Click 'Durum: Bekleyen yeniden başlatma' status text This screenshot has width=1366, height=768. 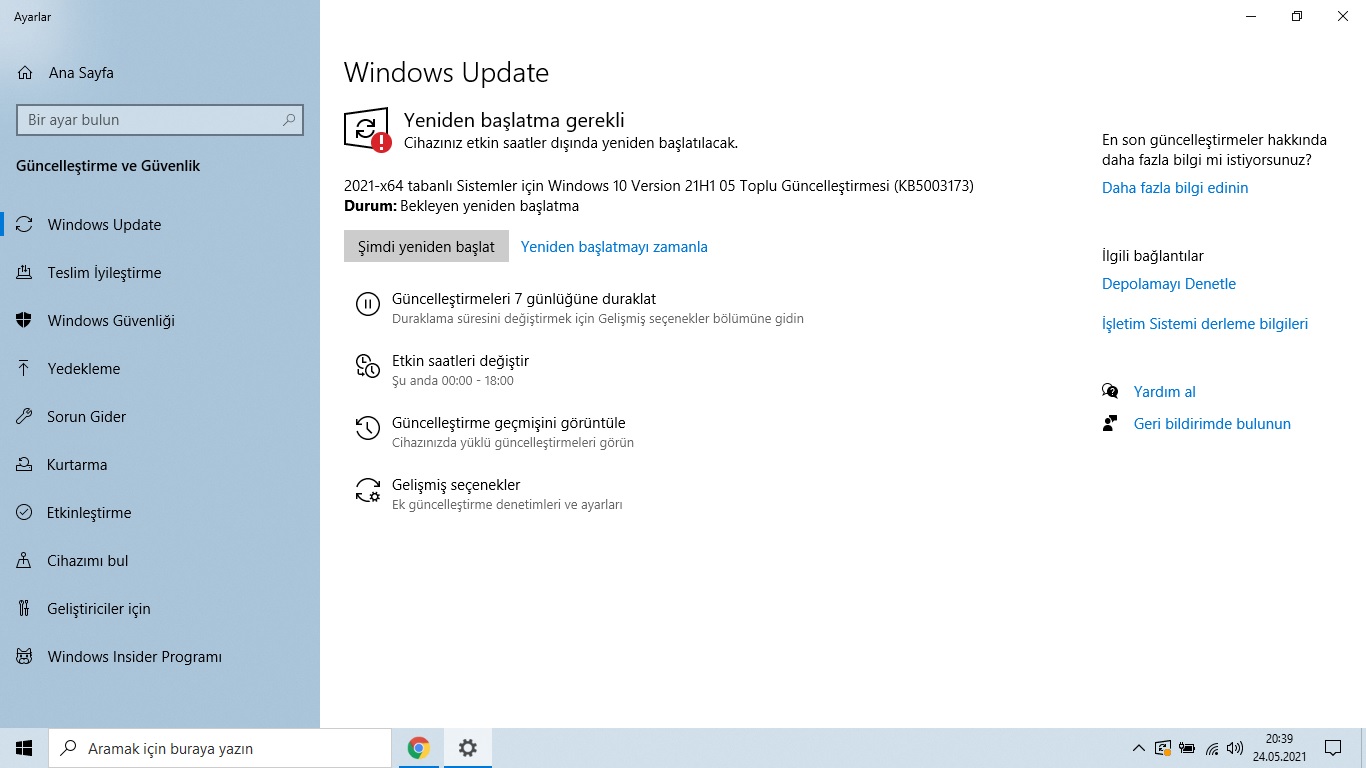[x=461, y=206]
